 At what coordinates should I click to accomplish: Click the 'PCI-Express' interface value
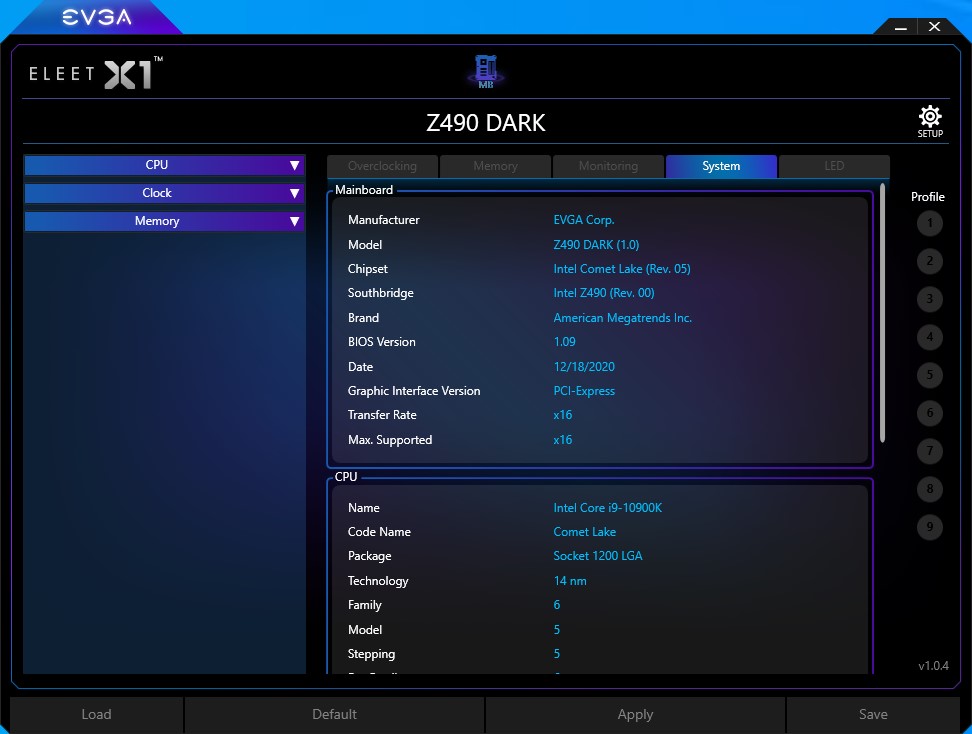[x=584, y=391]
